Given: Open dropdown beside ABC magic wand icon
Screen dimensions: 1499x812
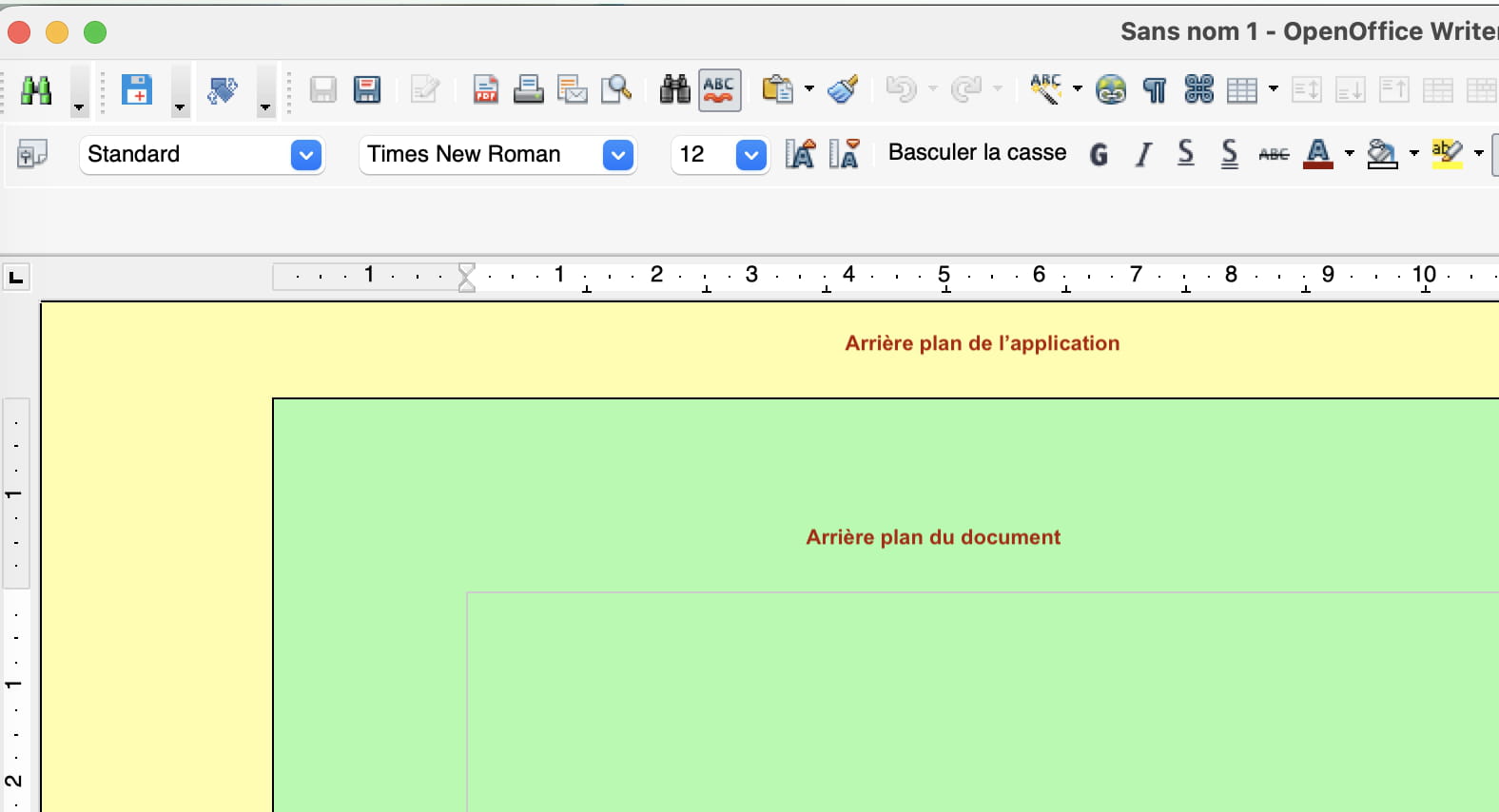Looking at the screenshot, I should [x=1078, y=89].
